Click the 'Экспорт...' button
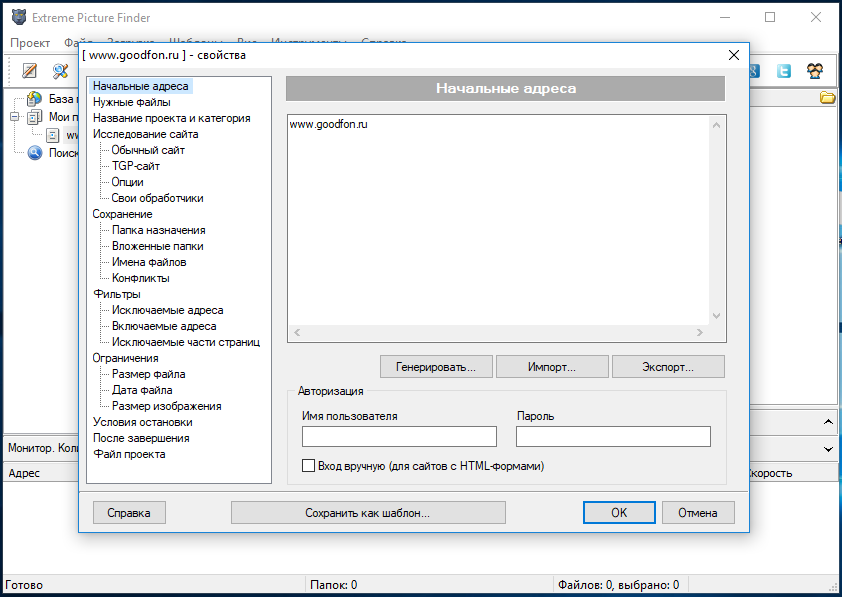This screenshot has width=842, height=597. click(668, 367)
